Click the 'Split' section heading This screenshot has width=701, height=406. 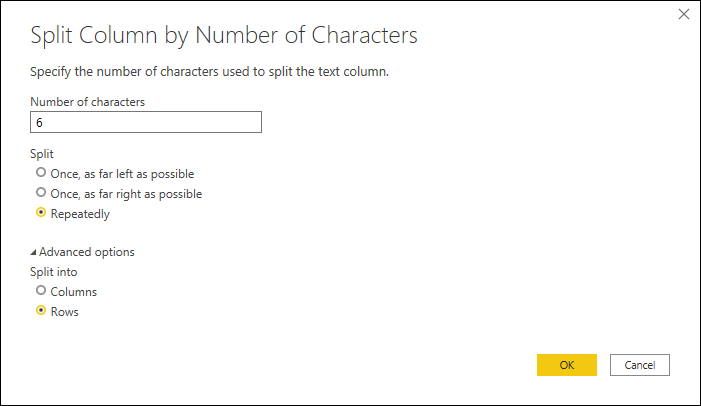41,154
